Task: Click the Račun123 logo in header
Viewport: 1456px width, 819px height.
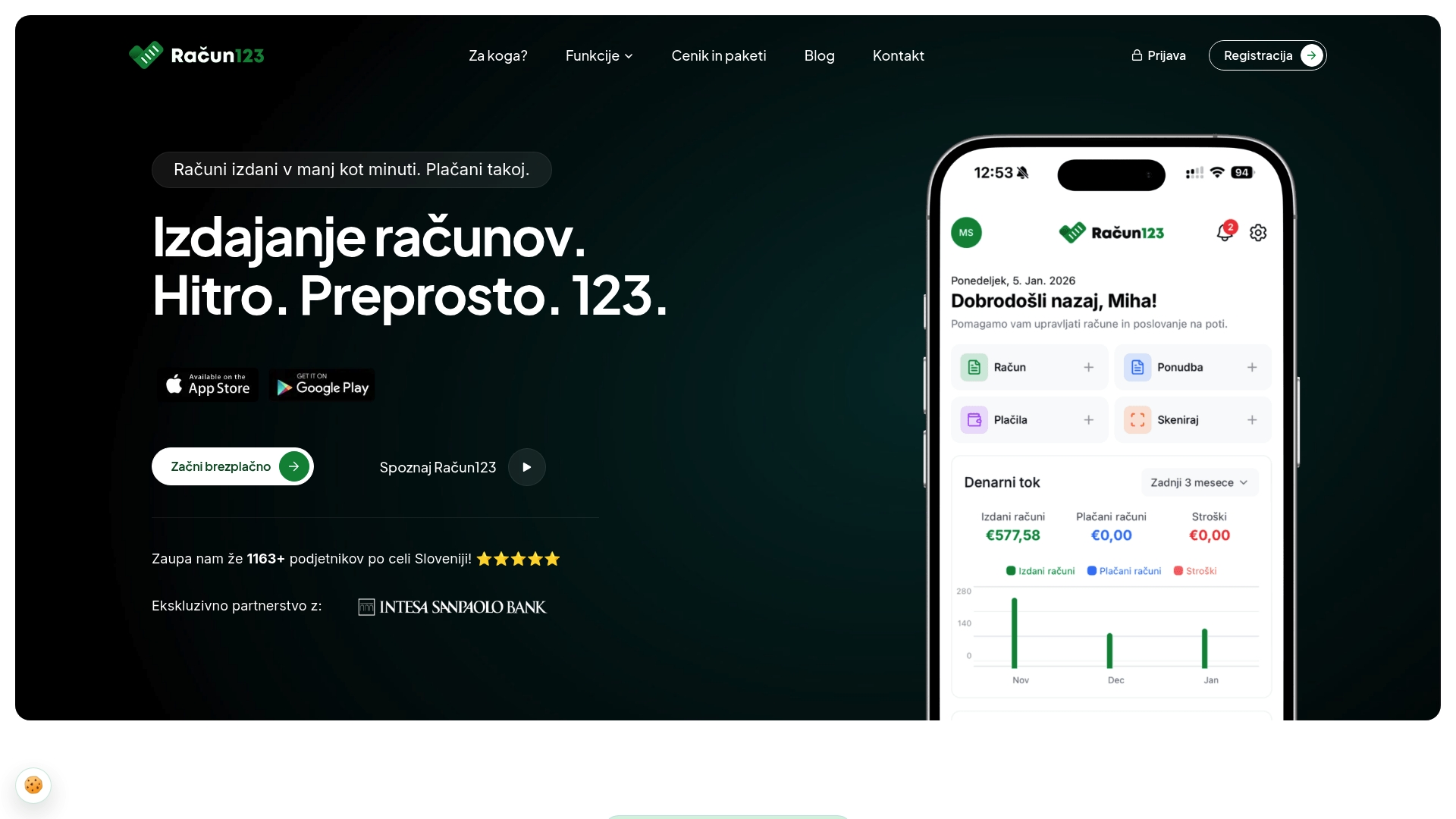Action: [x=196, y=55]
